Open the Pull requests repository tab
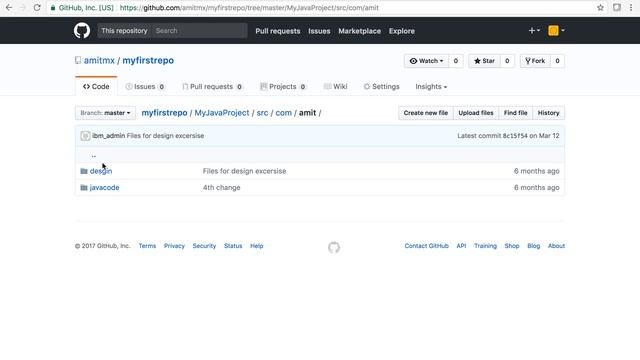Screen dimensions: 640x360 point(212,87)
